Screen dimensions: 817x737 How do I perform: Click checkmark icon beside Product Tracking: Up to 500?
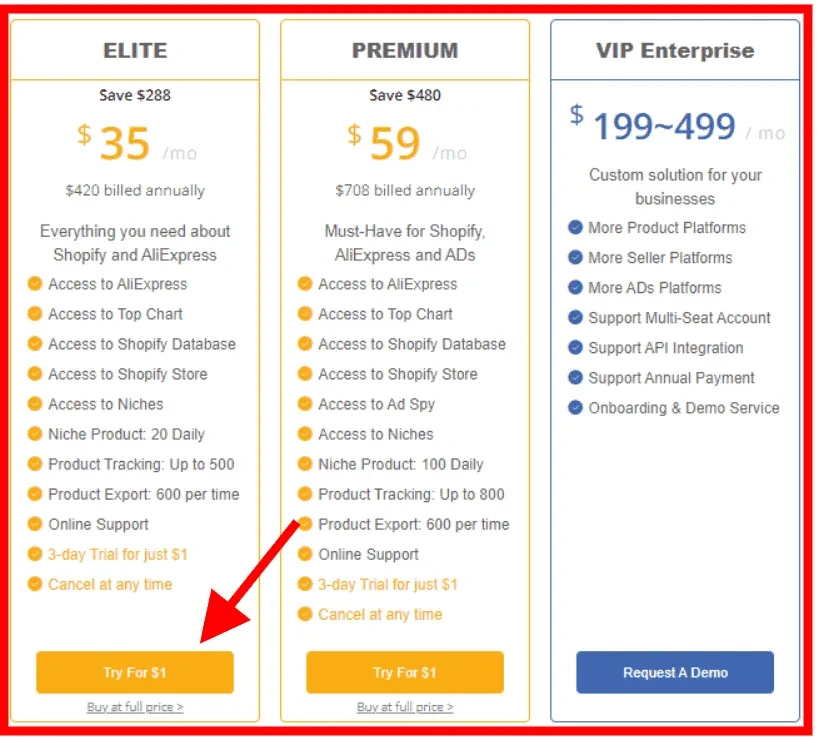pyautogui.click(x=35, y=463)
